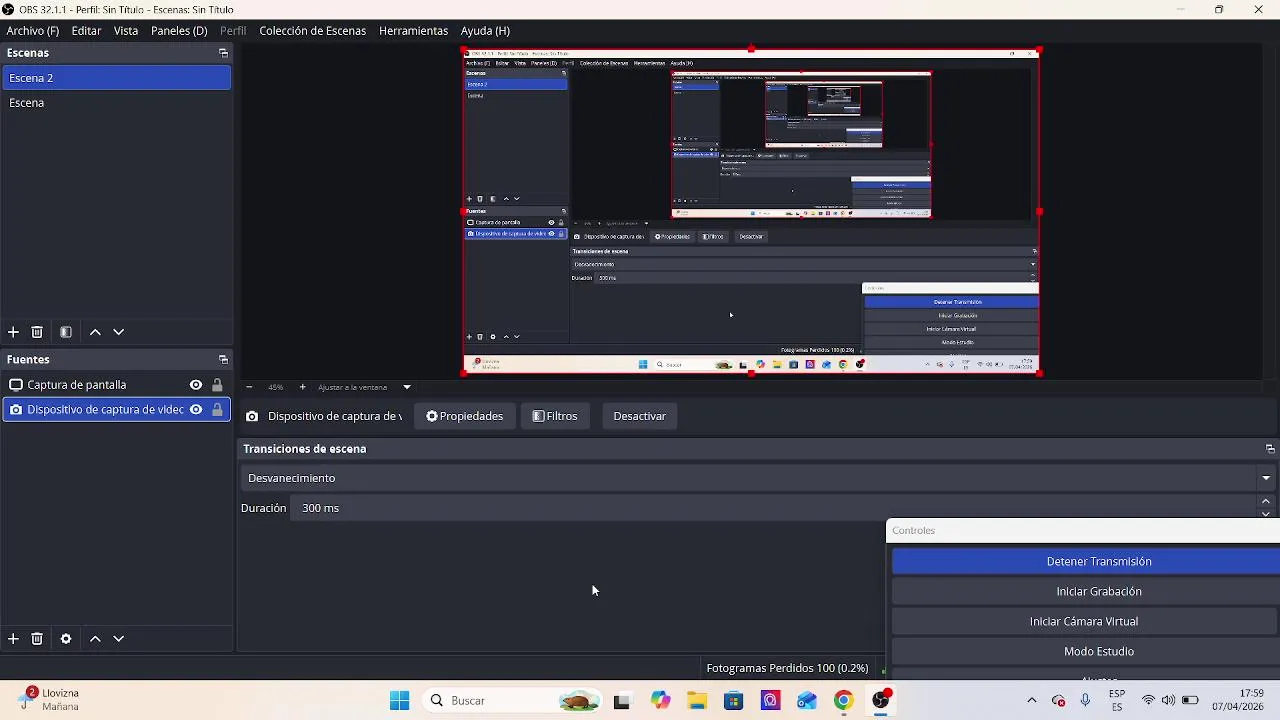The image size is (1280, 720).
Task: Select the Captura de pantalla source row
Action: (116, 385)
